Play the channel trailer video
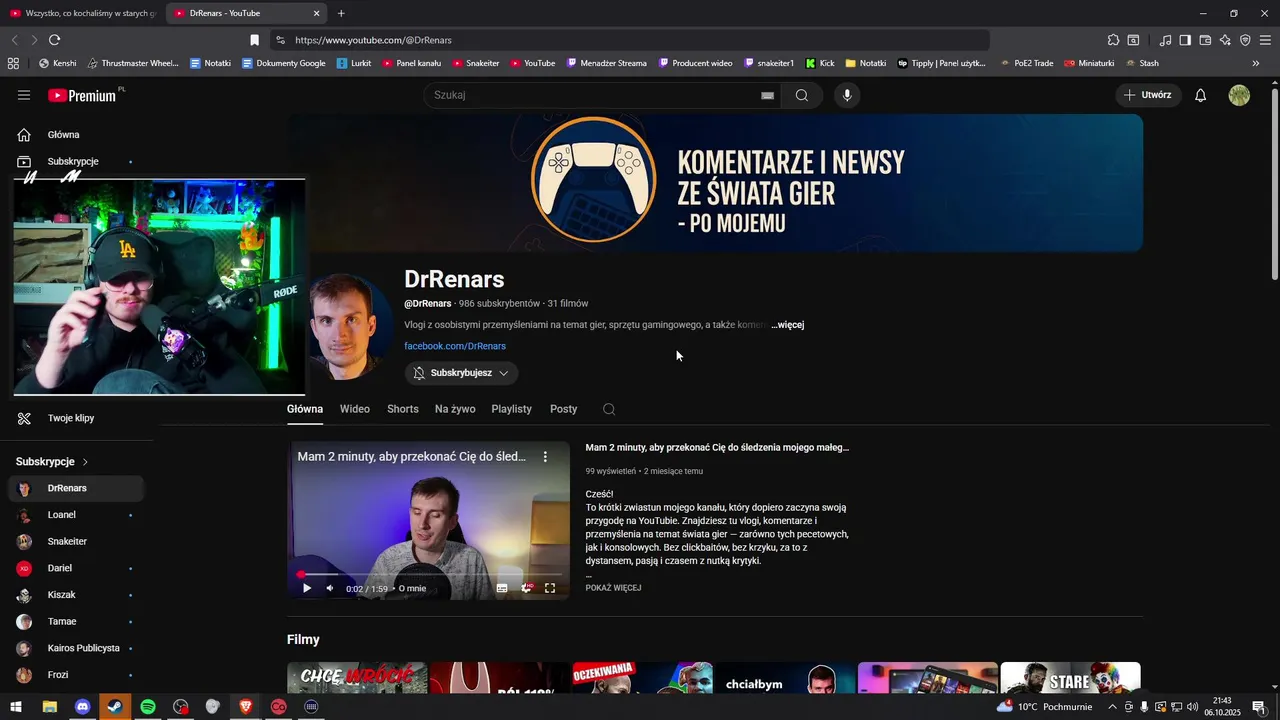1280x720 pixels. [307, 588]
